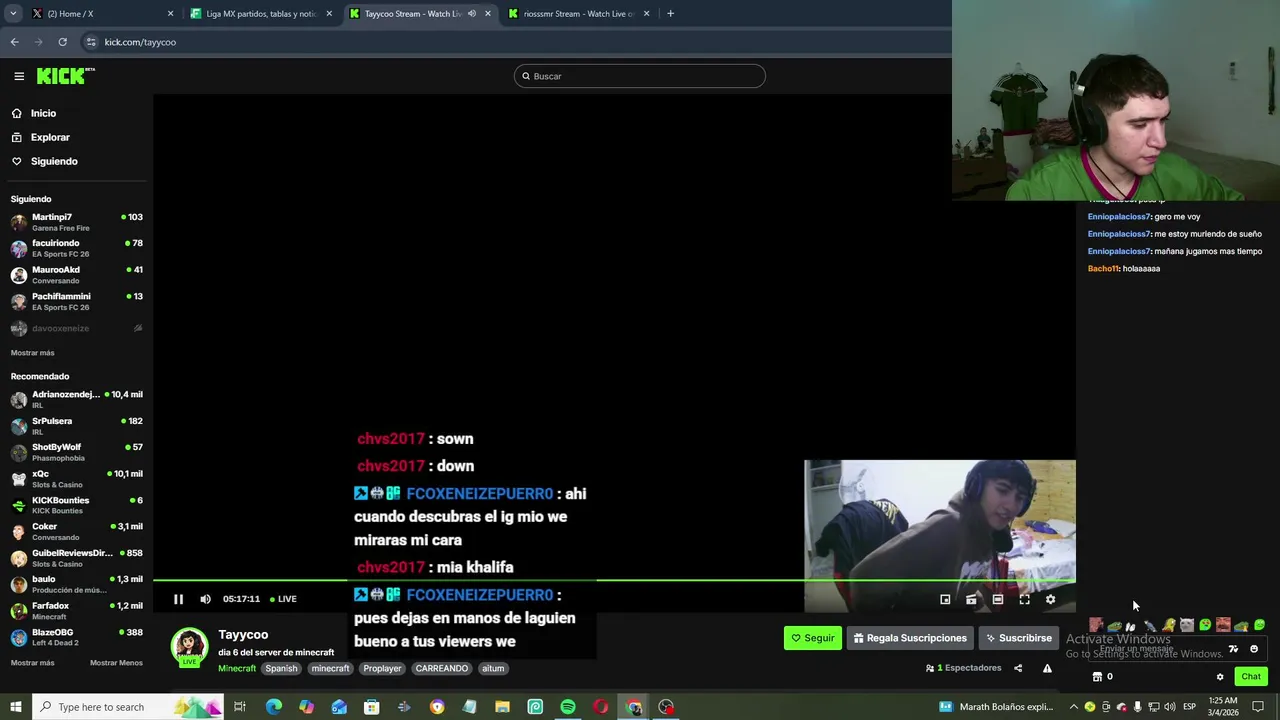This screenshot has width=1280, height=720.
Task: Click the Suscribirse button
Action: pyautogui.click(x=1018, y=638)
